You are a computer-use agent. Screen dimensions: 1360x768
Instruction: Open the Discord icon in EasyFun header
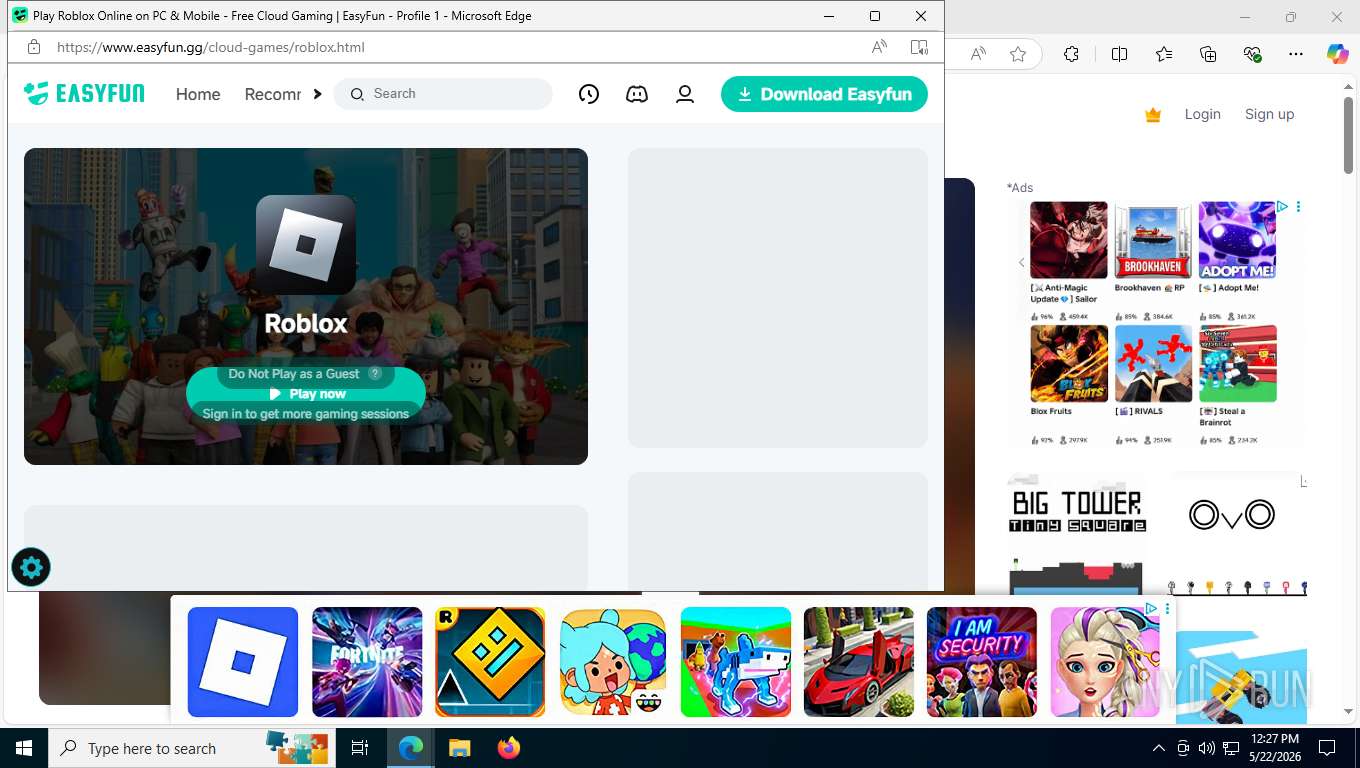(x=637, y=94)
